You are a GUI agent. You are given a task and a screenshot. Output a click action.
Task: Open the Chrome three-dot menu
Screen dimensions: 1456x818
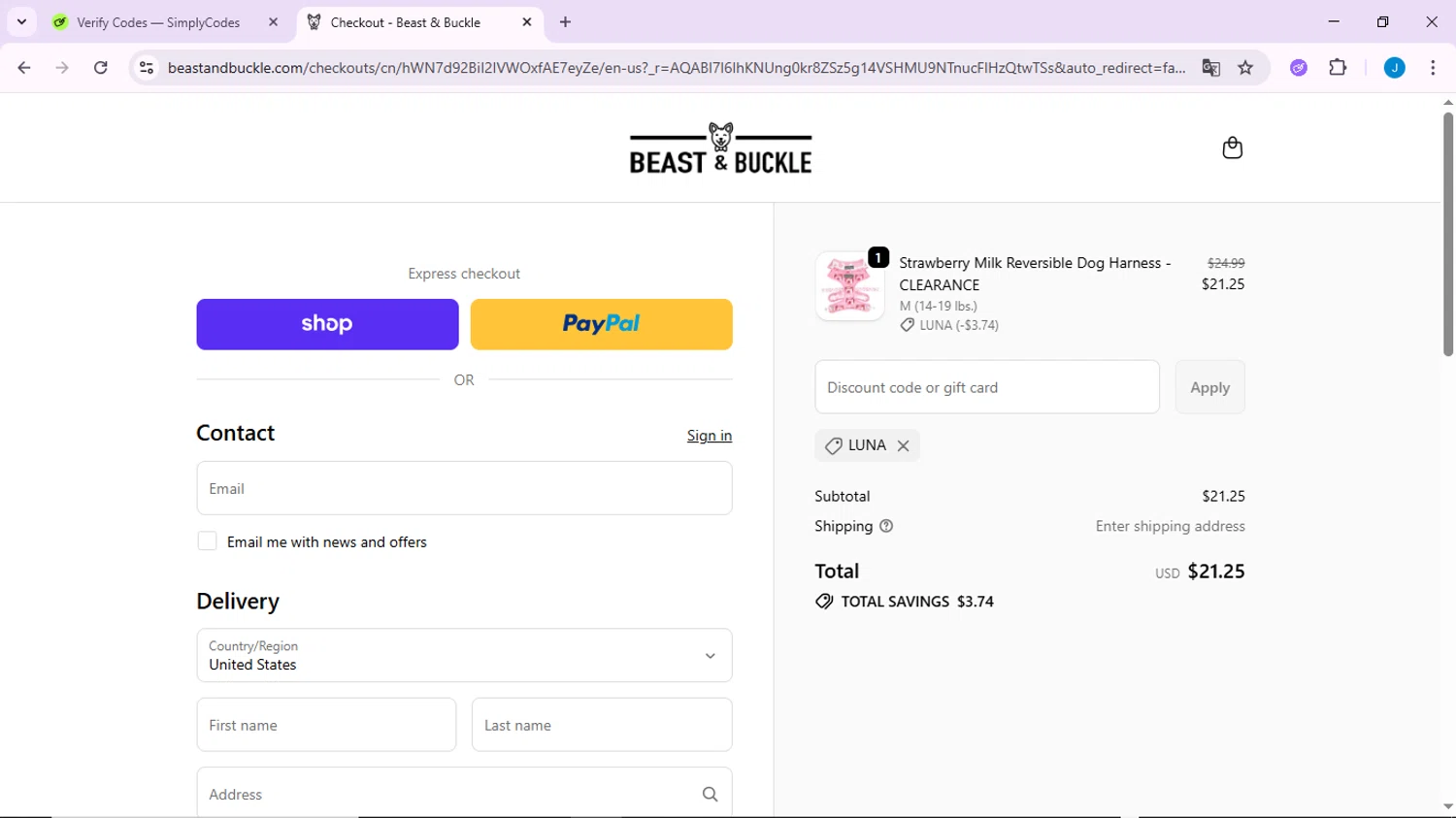1433,68
